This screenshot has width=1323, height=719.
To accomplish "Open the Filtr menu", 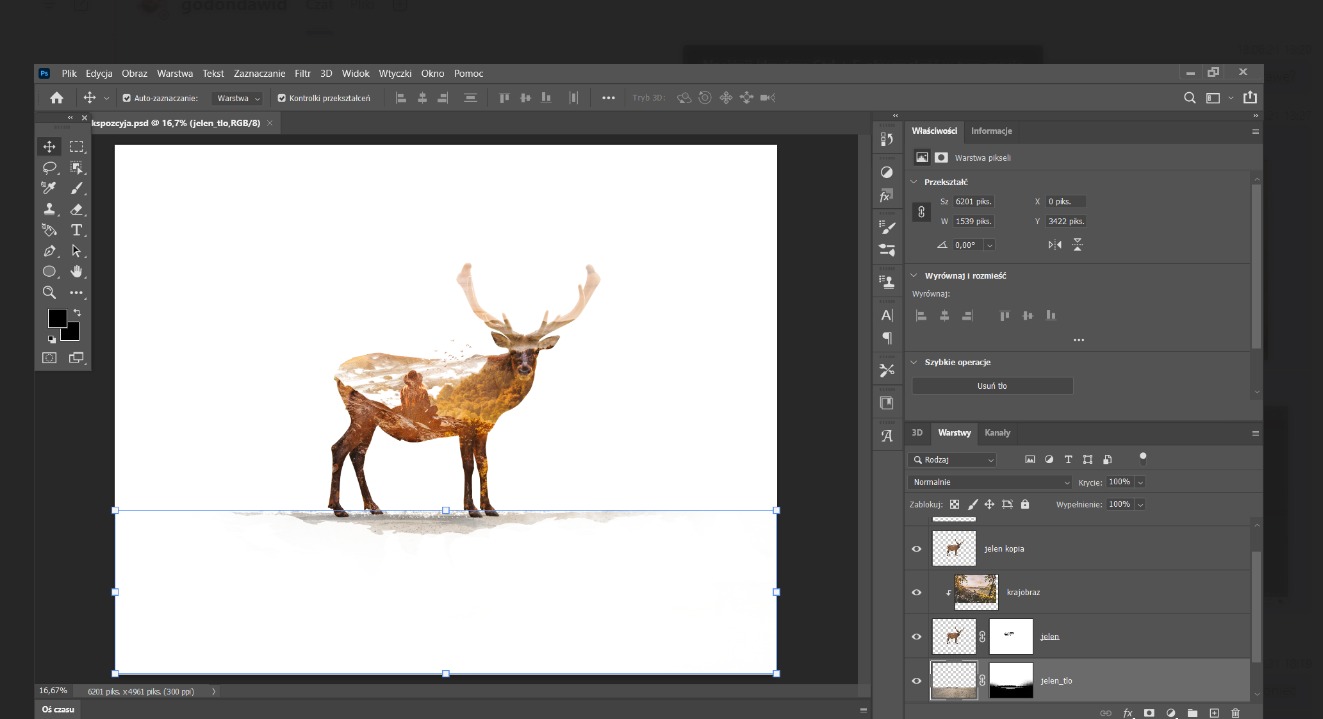I will (302, 74).
